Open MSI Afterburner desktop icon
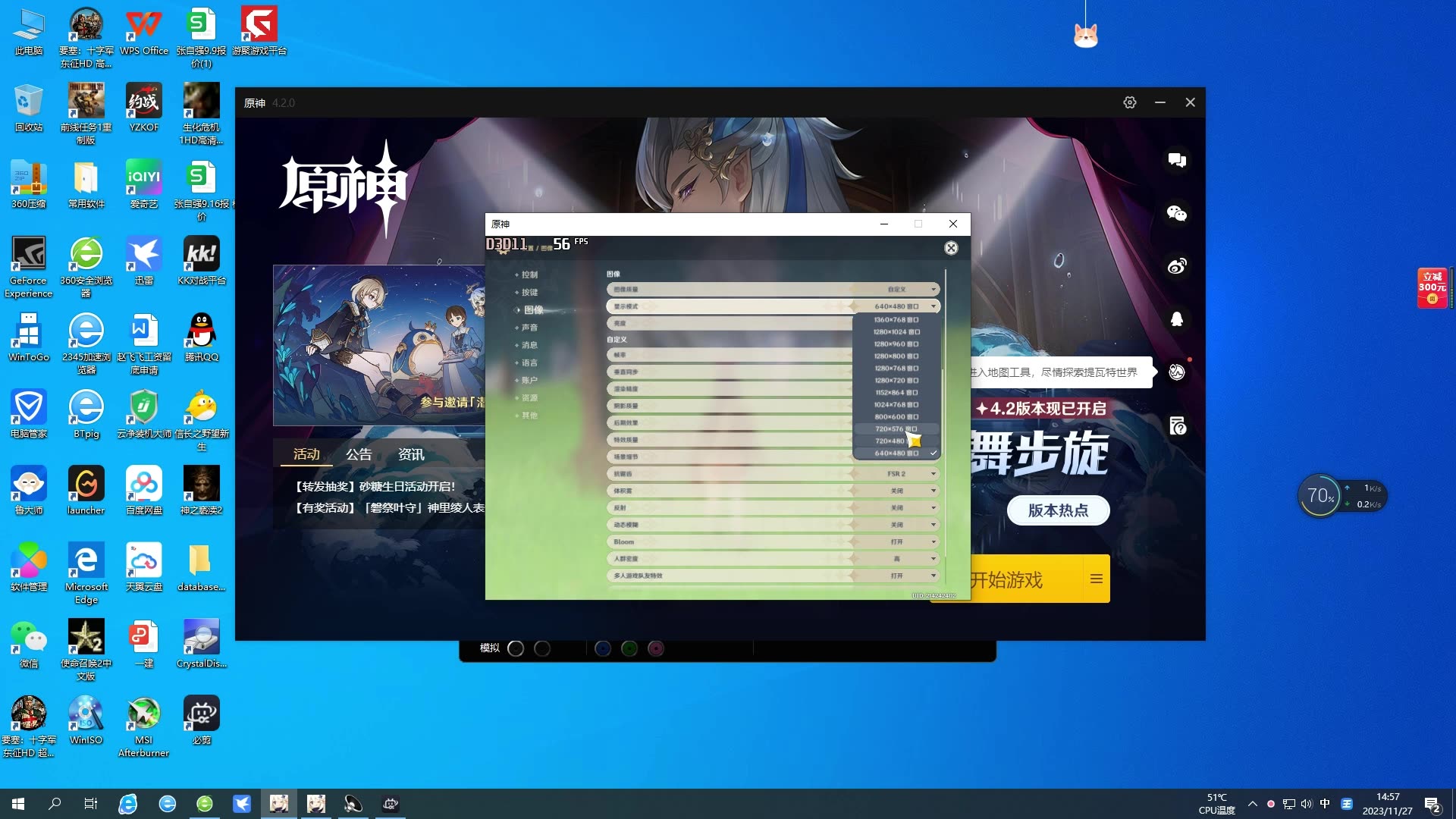1456x819 pixels. coord(143,726)
